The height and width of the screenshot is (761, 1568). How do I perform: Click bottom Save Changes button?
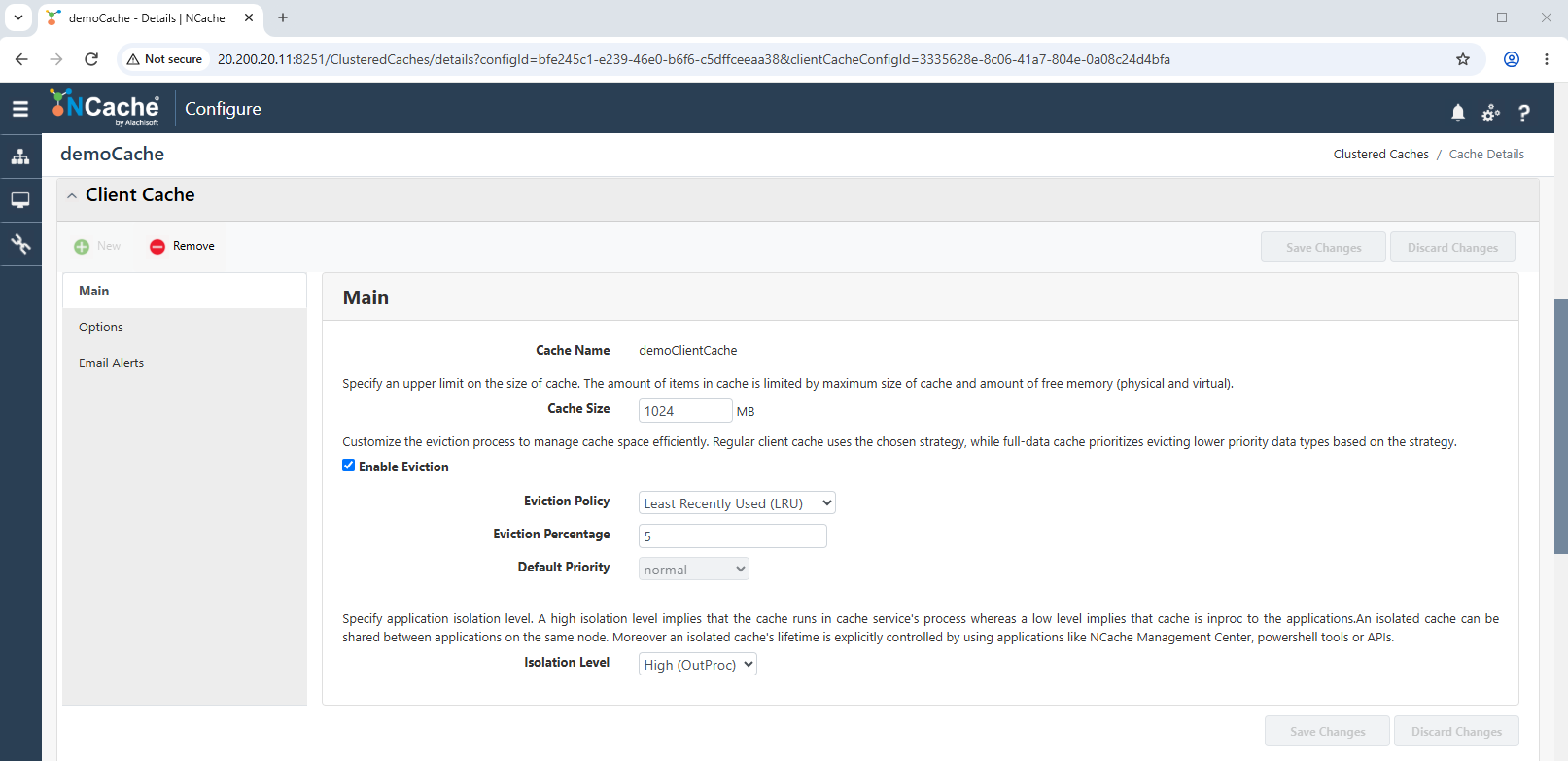(1327, 731)
